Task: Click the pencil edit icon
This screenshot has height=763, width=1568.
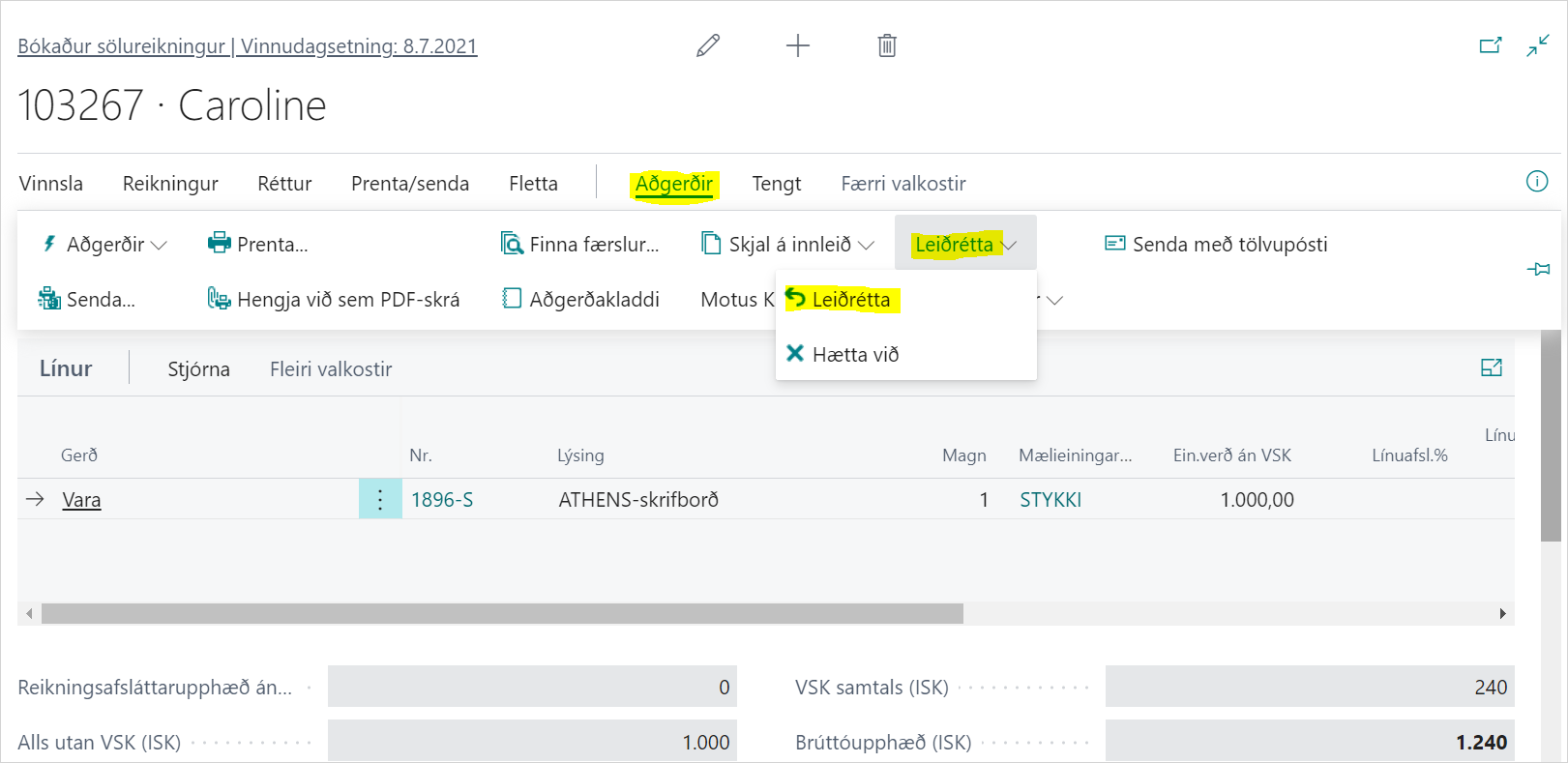Action: click(708, 45)
